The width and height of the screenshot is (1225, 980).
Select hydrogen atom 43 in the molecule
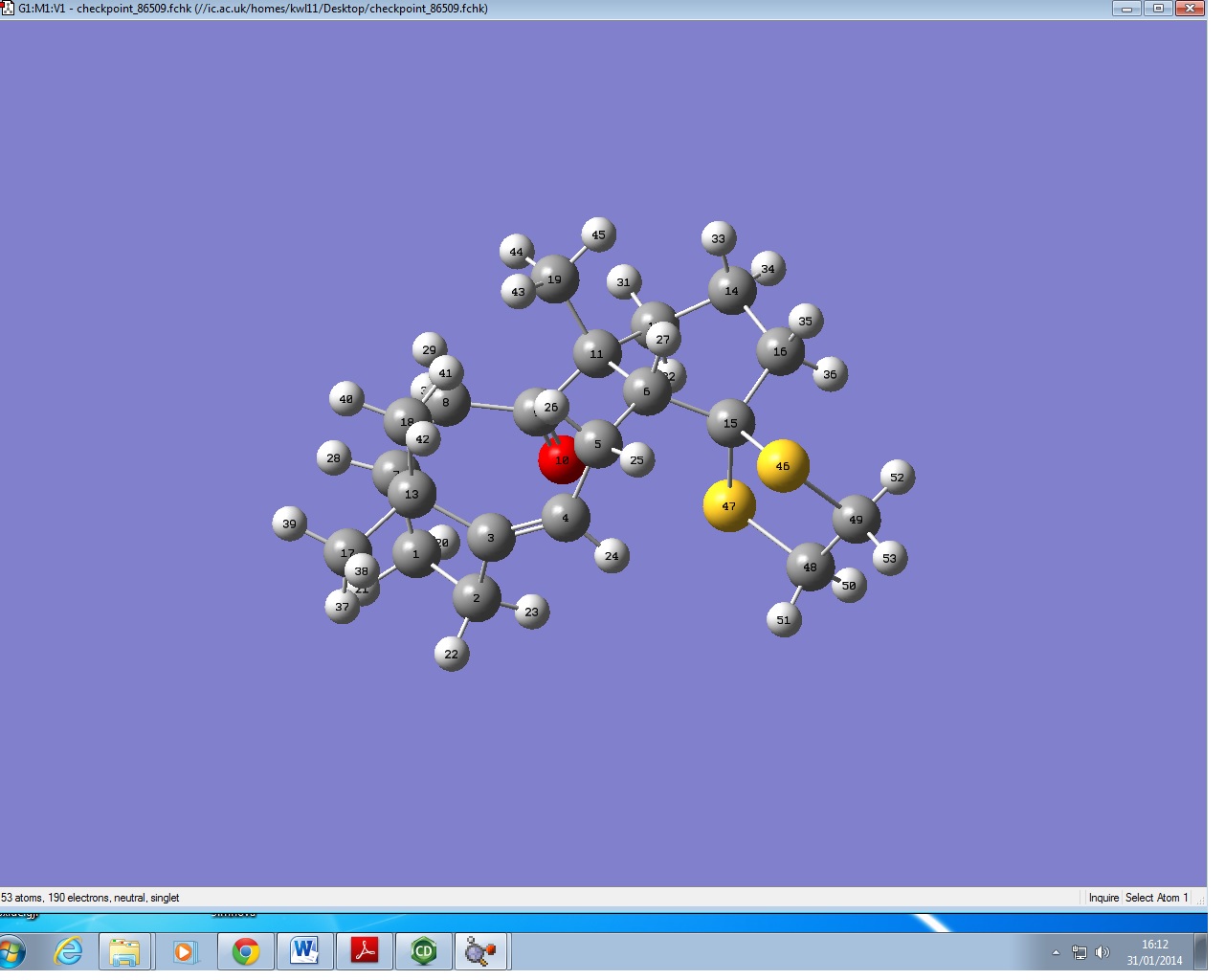point(518,292)
